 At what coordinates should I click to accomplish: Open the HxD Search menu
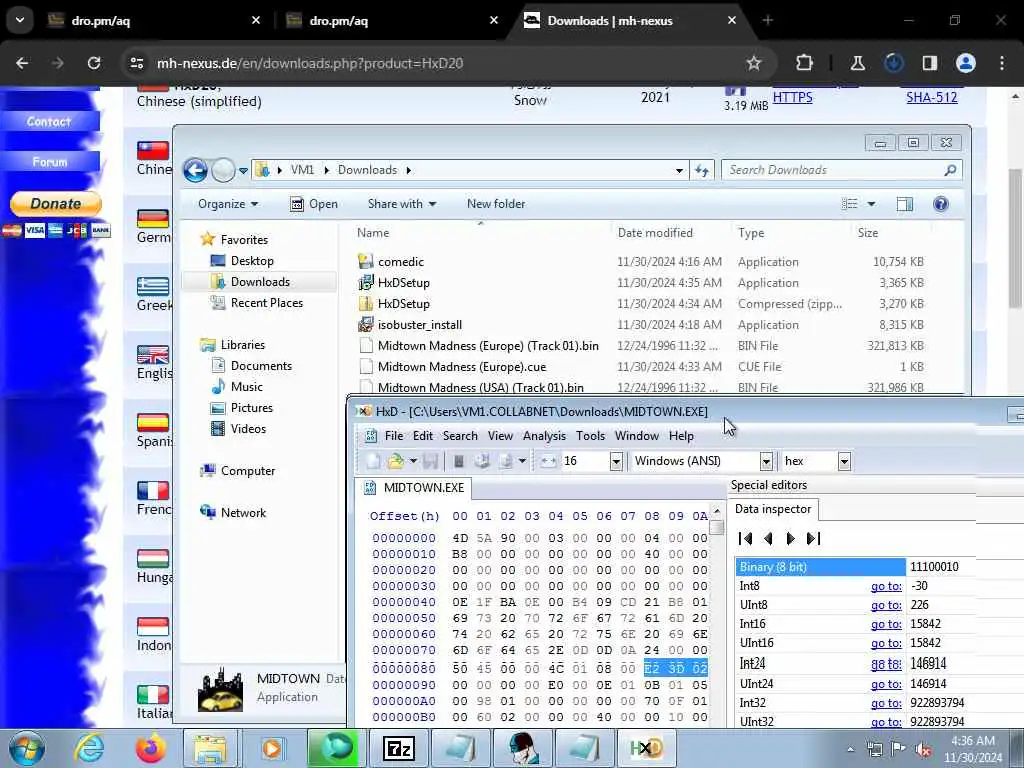(460, 436)
